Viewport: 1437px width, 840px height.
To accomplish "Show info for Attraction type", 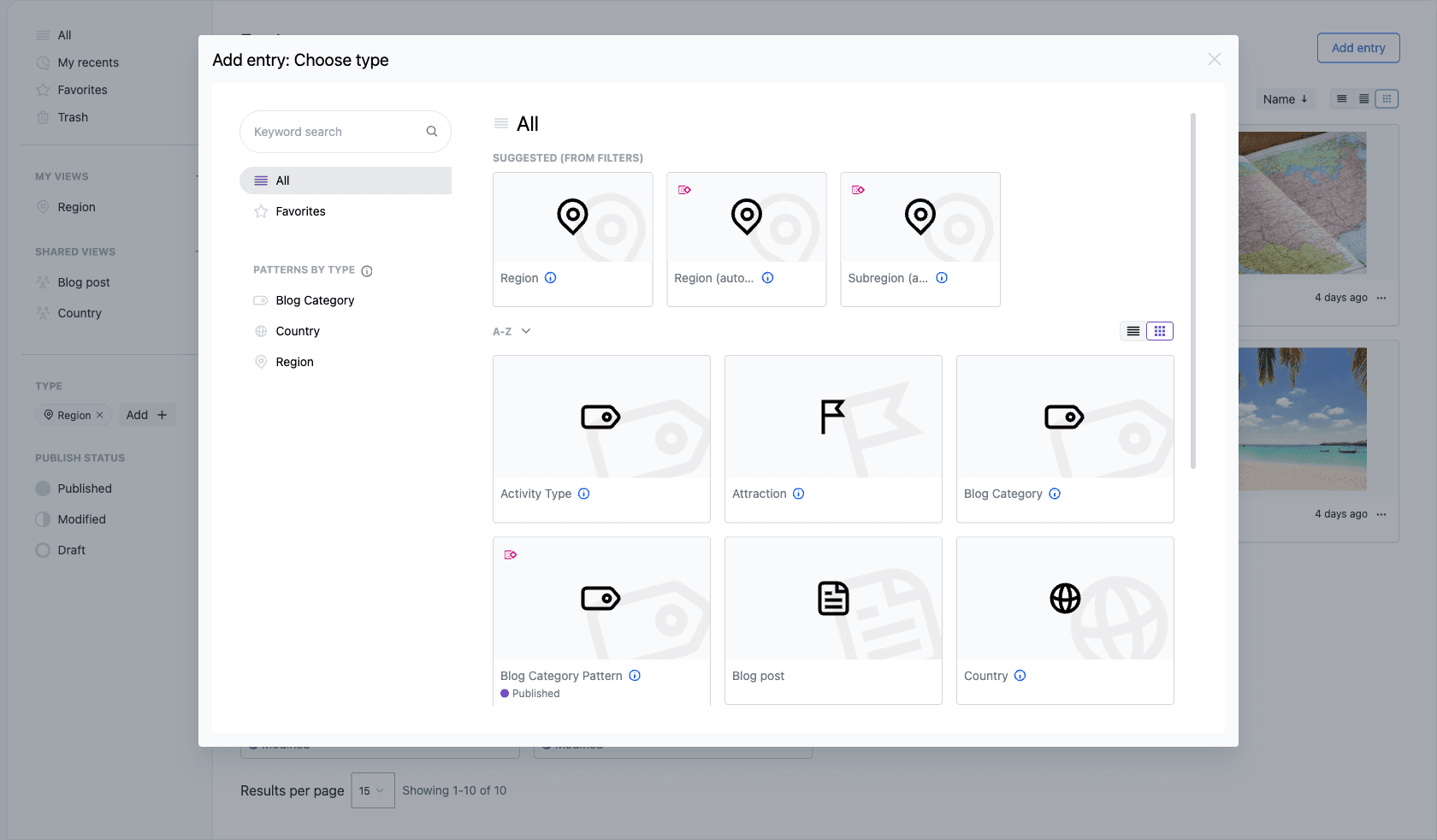I will pyautogui.click(x=799, y=494).
